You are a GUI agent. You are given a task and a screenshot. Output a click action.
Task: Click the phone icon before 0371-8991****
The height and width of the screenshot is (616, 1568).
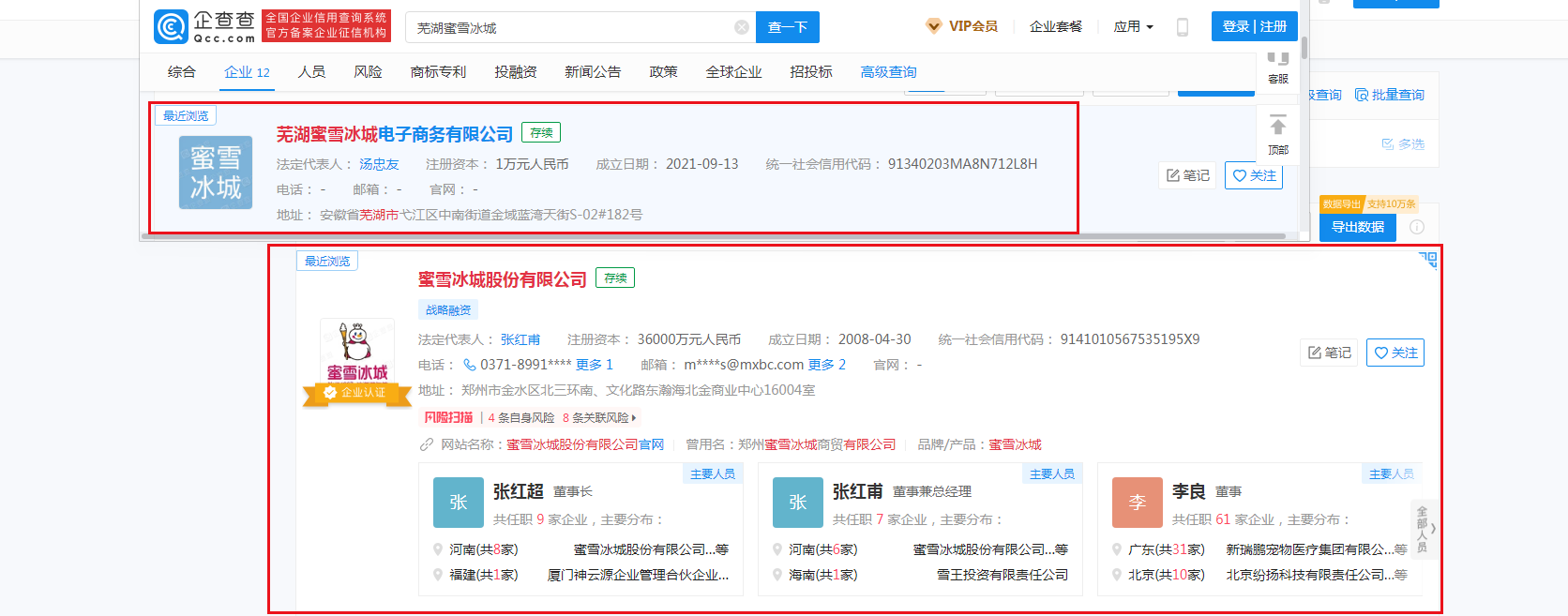(469, 365)
